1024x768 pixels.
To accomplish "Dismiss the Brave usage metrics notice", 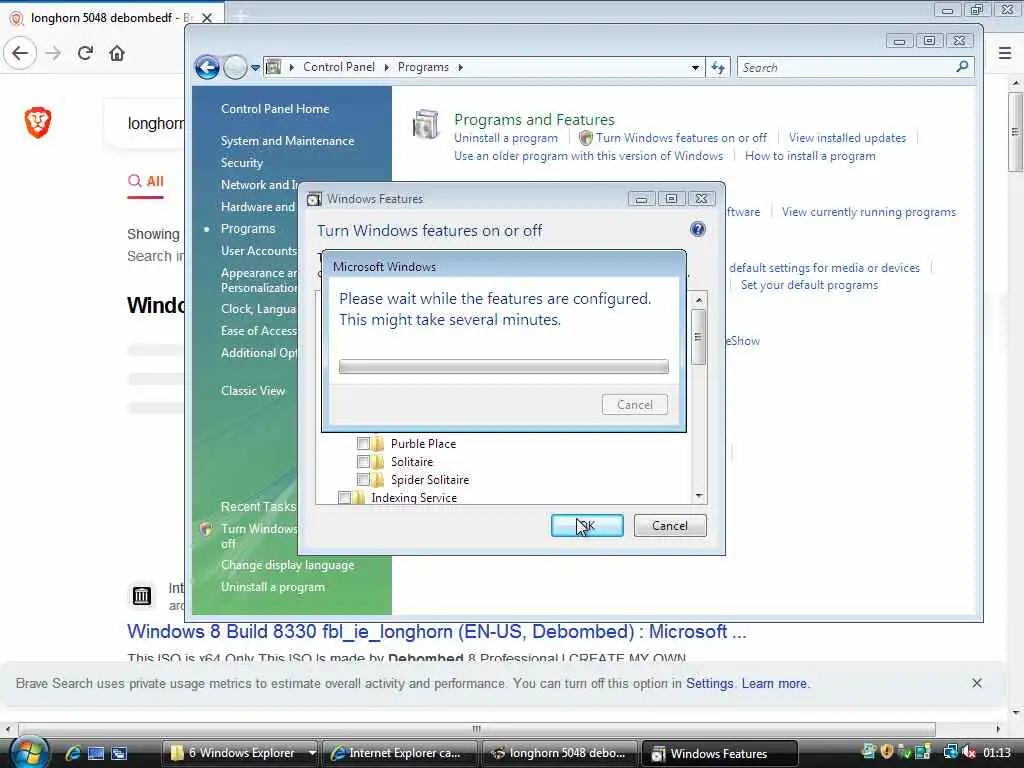I will (976, 683).
